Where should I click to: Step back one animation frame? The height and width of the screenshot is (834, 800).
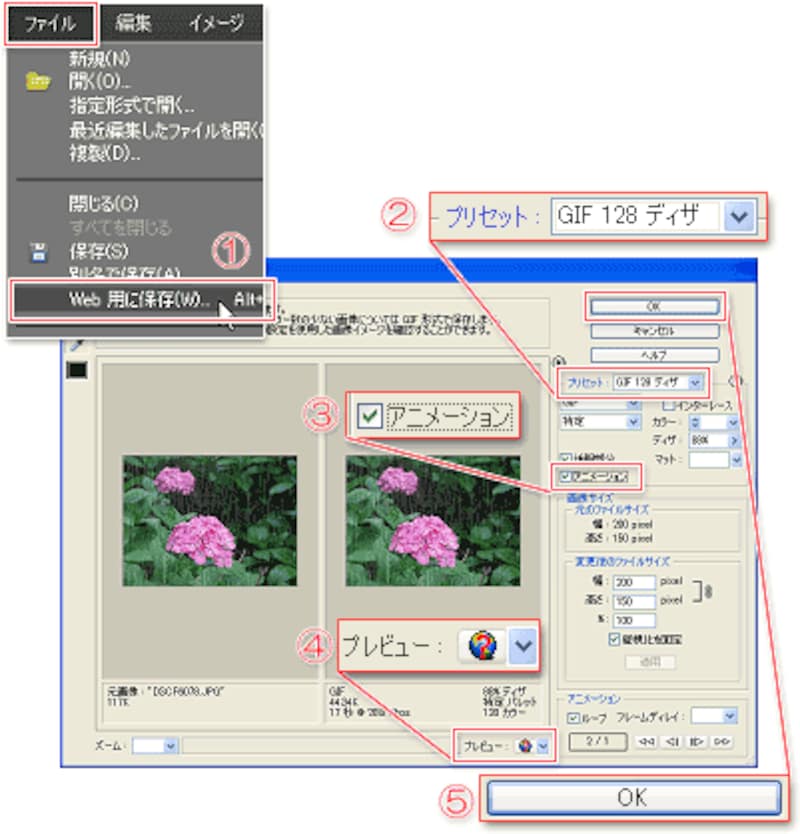click(x=676, y=741)
